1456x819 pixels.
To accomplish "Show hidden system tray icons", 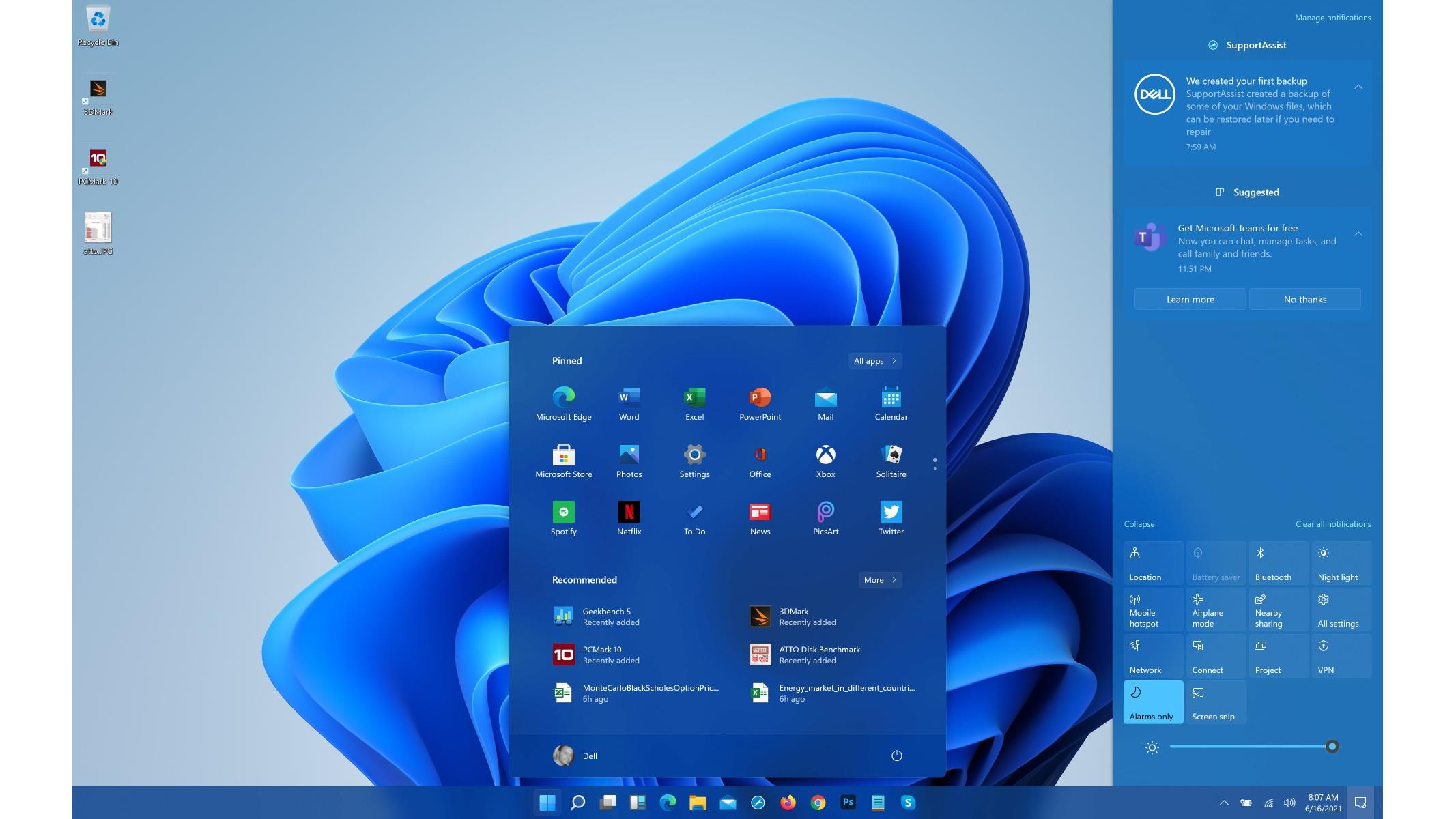I will (x=1224, y=803).
